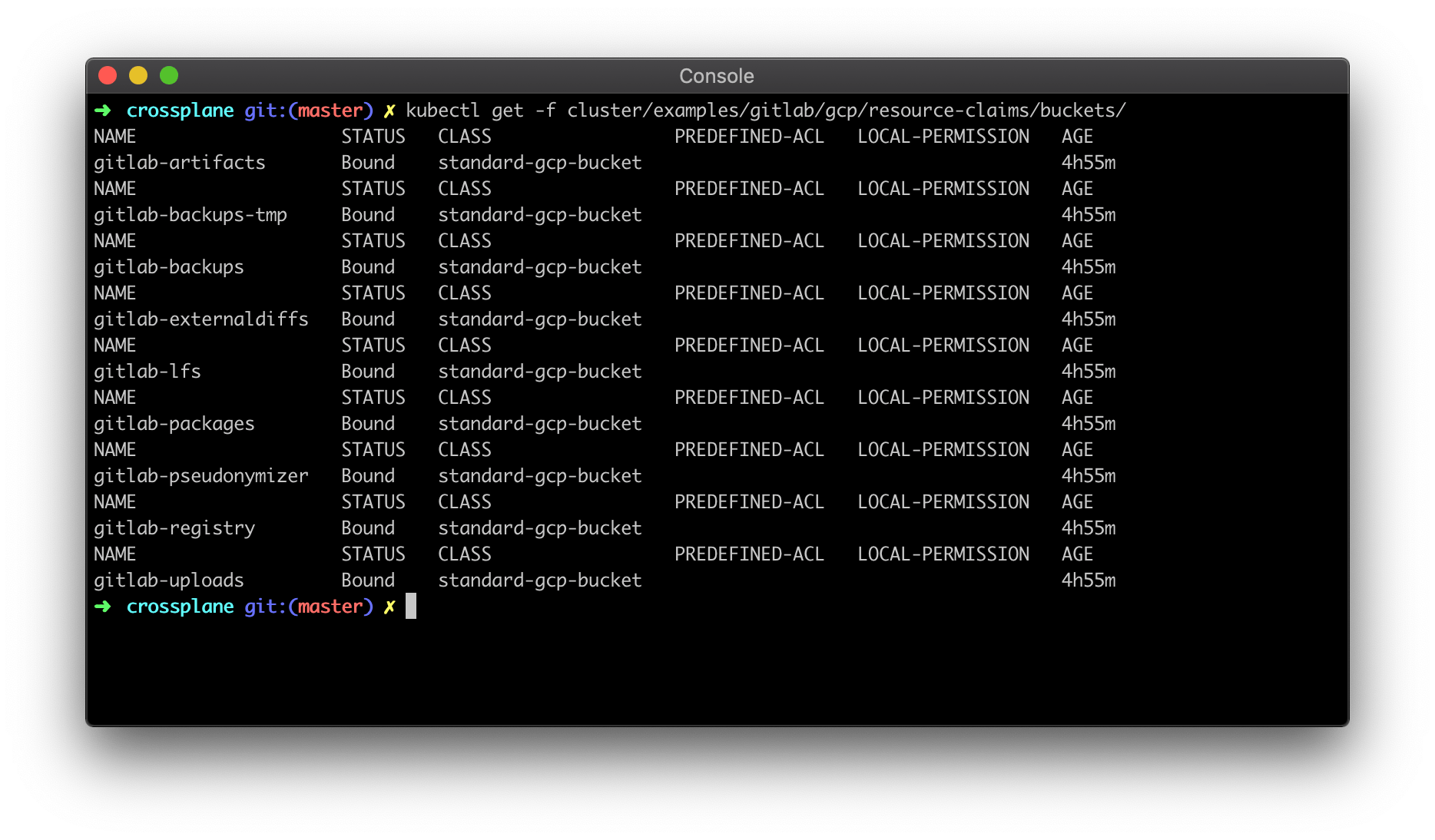Viewport: 1435px width, 840px height.
Task: Click git:(master) in the final empty prompt
Action: 309,607
